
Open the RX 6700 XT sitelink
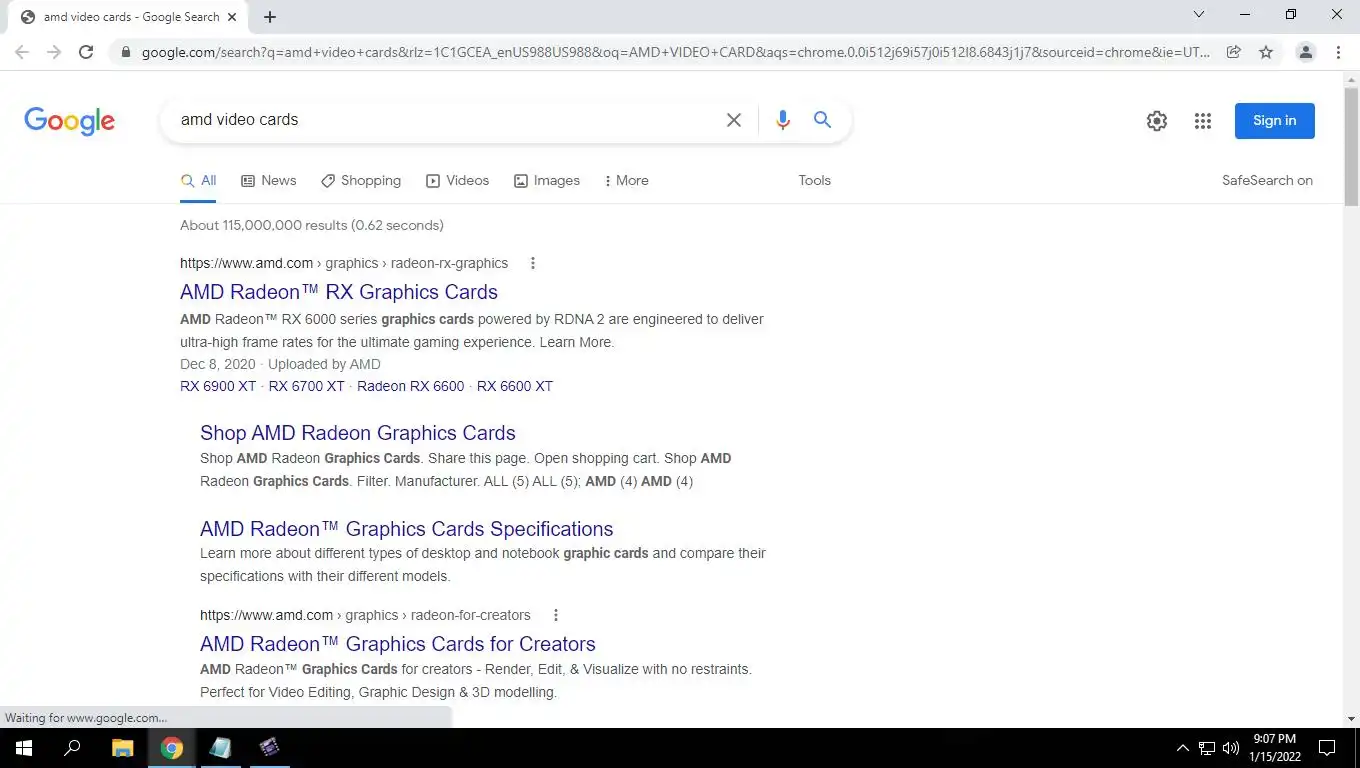(306, 386)
